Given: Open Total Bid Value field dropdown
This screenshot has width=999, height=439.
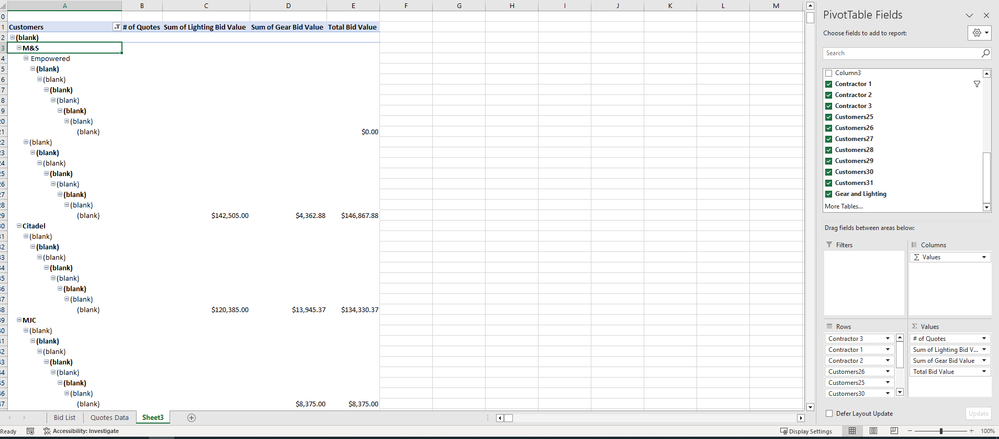Looking at the screenshot, I should pyautogui.click(x=986, y=371).
